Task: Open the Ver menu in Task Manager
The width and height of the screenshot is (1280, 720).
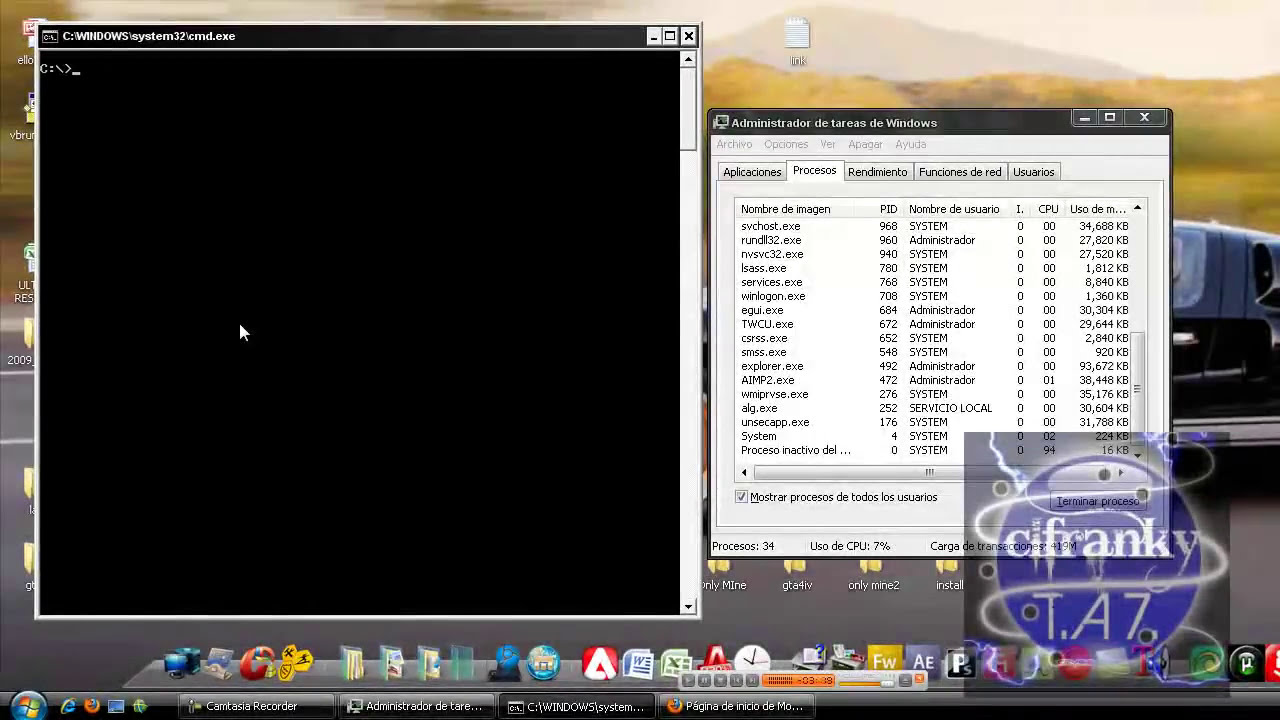Action: pyautogui.click(x=828, y=144)
